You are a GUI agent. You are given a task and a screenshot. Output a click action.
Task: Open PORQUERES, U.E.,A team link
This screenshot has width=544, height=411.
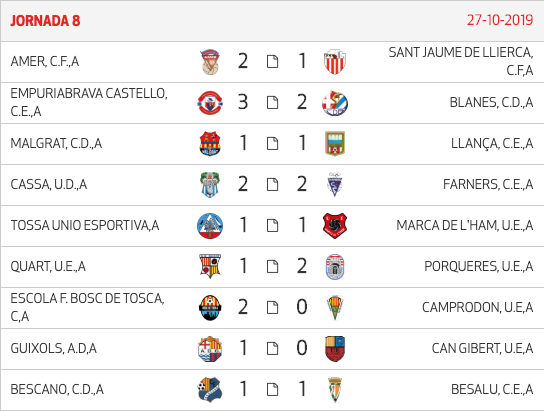point(479,266)
